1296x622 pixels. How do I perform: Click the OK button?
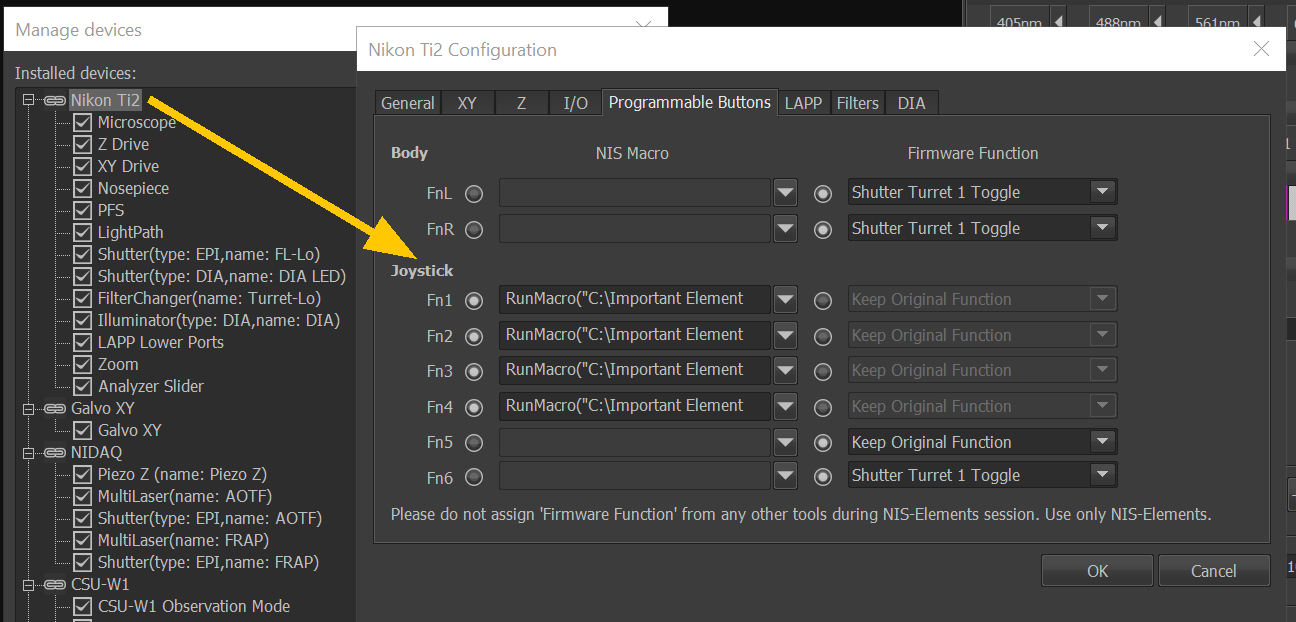[x=1097, y=571]
